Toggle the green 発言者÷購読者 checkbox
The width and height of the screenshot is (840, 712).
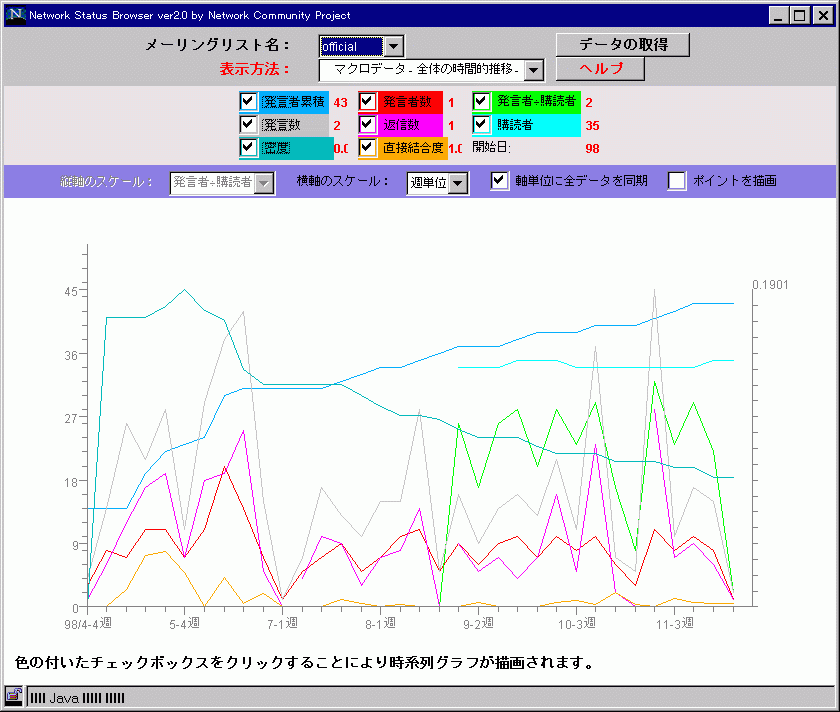482,102
